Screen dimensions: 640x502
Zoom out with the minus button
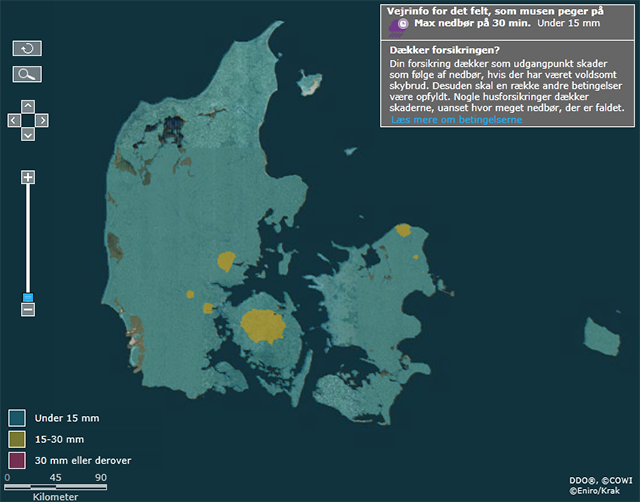click(28, 309)
